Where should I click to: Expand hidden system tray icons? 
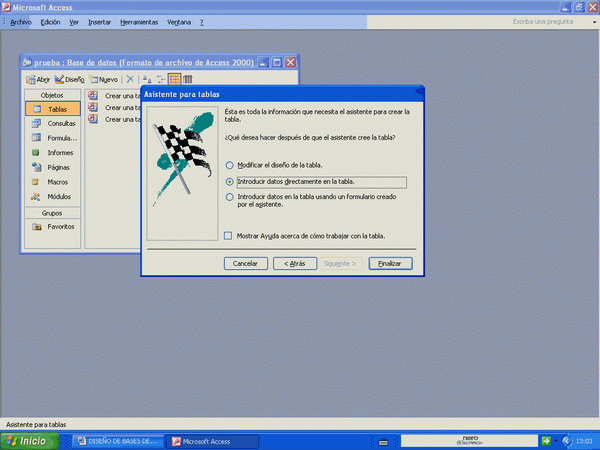(x=567, y=441)
